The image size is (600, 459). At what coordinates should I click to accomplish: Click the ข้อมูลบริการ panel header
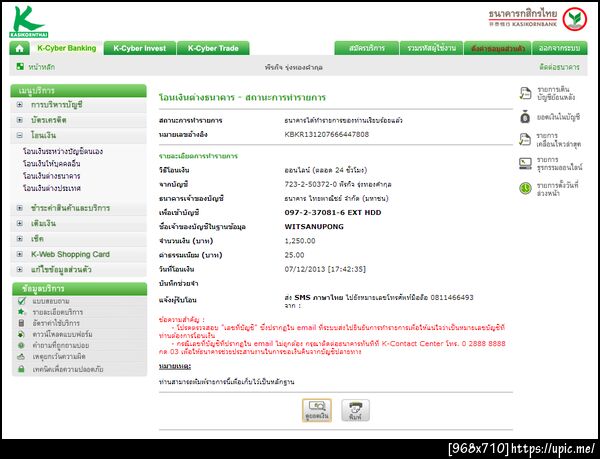click(x=79, y=288)
